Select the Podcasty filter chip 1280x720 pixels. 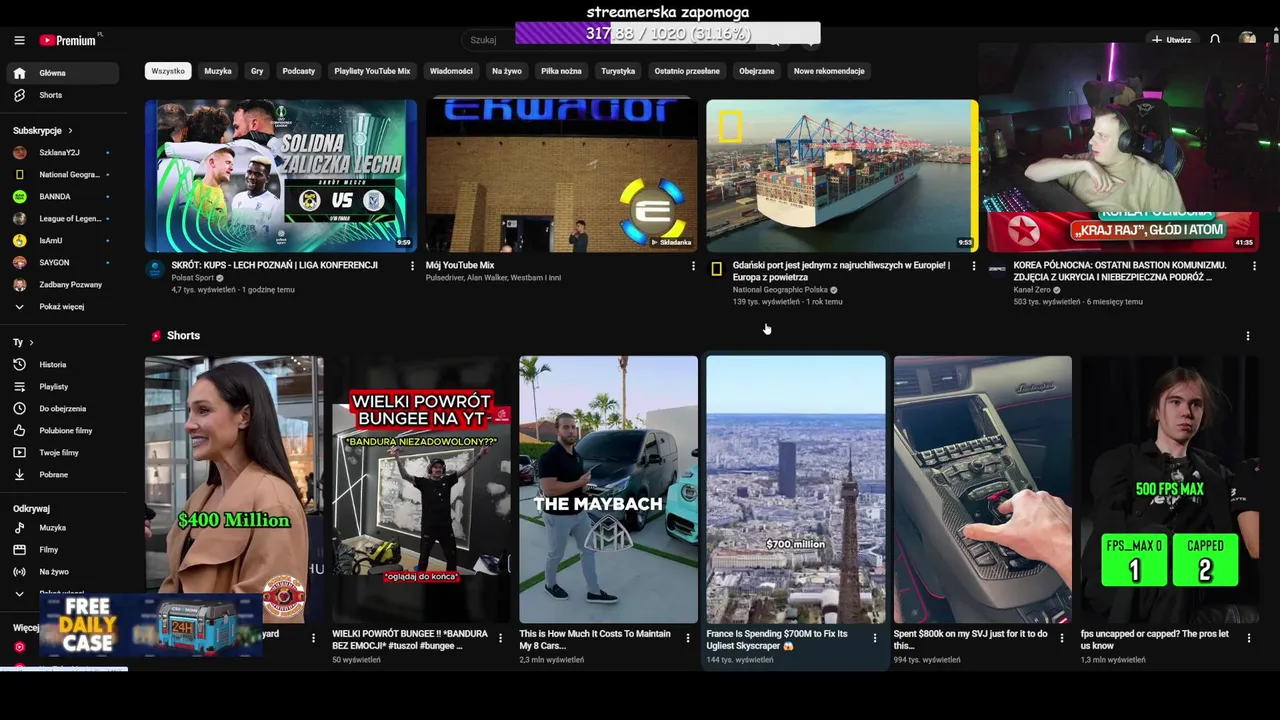tap(299, 71)
